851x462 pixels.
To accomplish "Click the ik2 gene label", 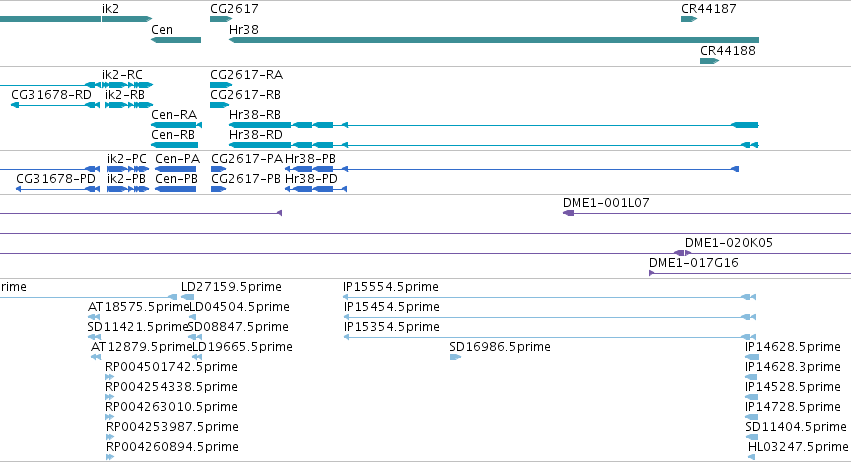I will tap(110, 9).
